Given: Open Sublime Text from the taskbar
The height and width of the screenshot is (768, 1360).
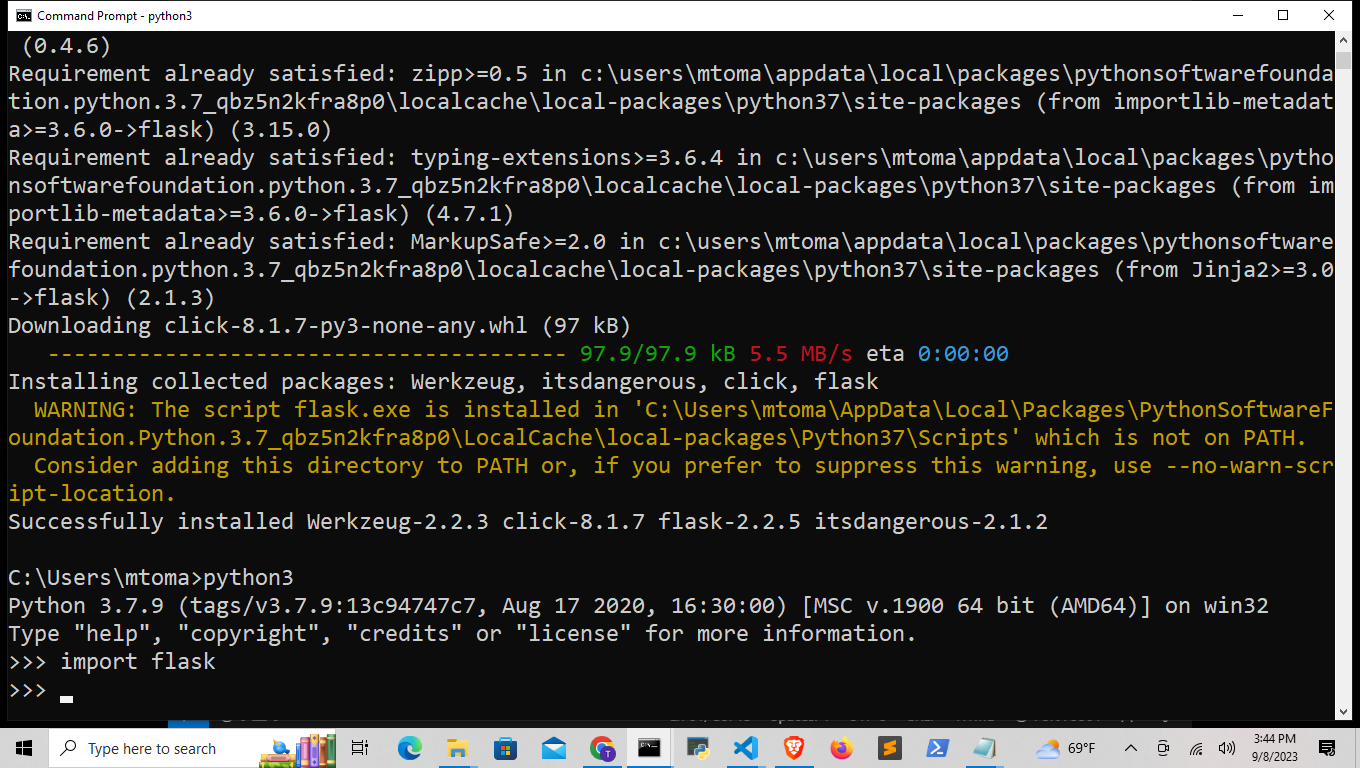Looking at the screenshot, I should tap(889, 748).
